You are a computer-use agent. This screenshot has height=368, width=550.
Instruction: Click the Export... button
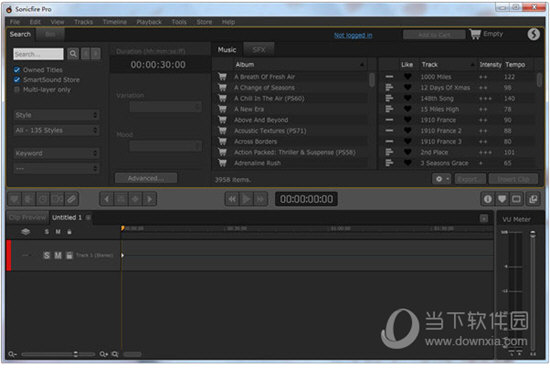[x=470, y=179]
